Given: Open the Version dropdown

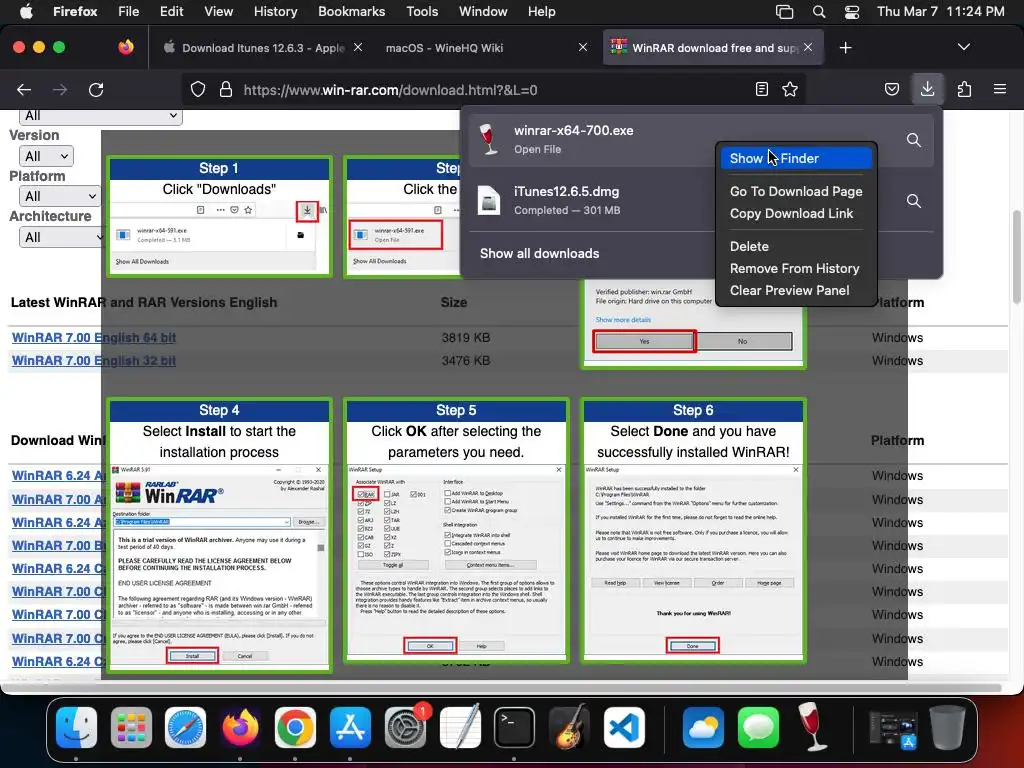Looking at the screenshot, I should [46, 156].
